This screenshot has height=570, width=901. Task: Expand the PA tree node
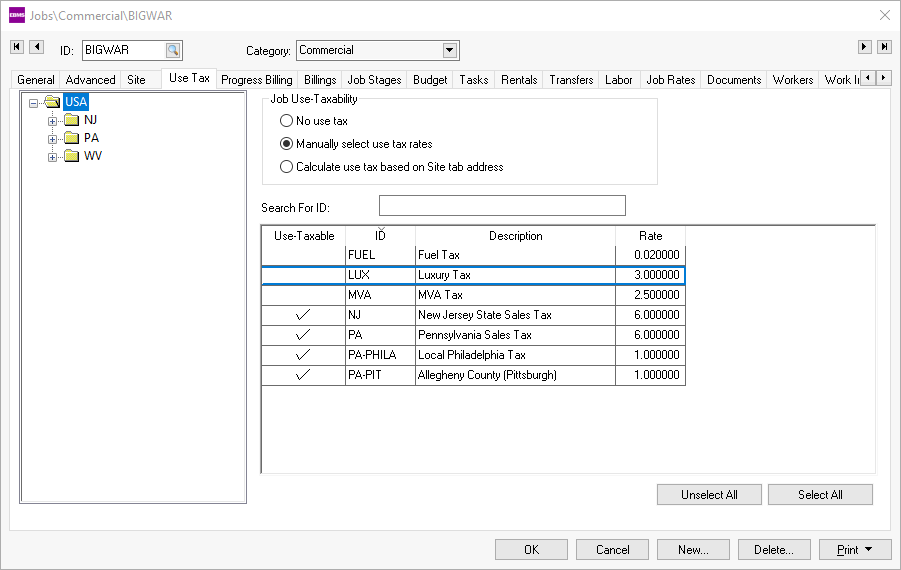tap(53, 139)
